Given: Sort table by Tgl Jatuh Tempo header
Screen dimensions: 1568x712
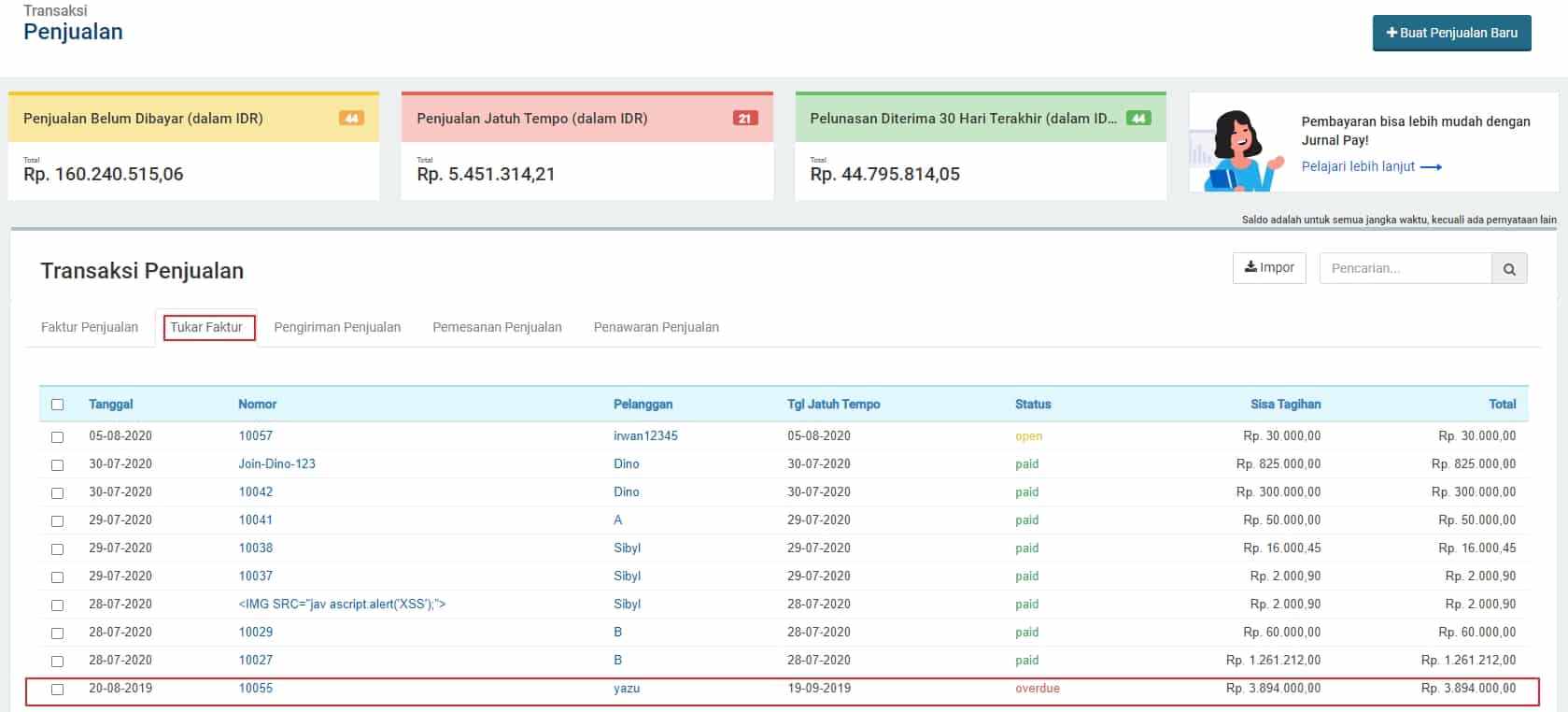Looking at the screenshot, I should (833, 405).
